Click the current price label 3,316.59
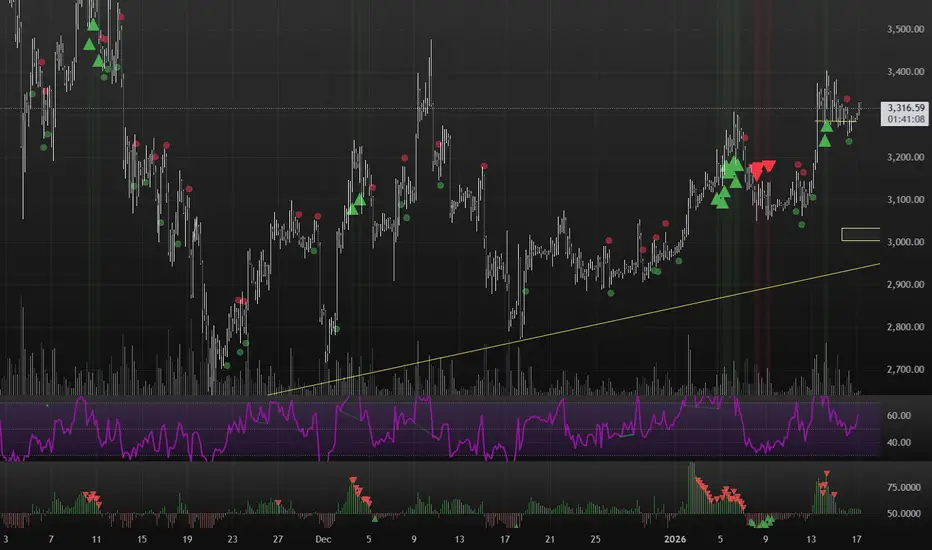 click(x=905, y=108)
